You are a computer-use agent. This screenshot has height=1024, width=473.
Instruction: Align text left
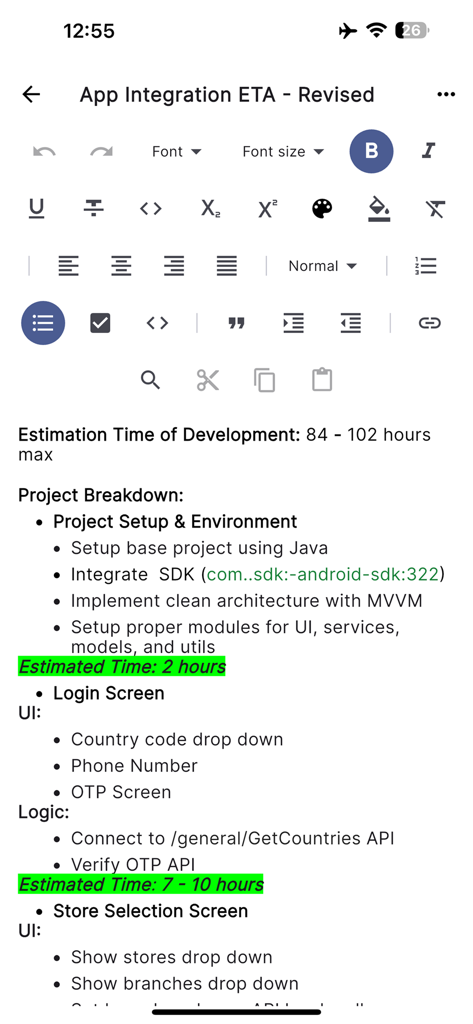pyautogui.click(x=69, y=266)
